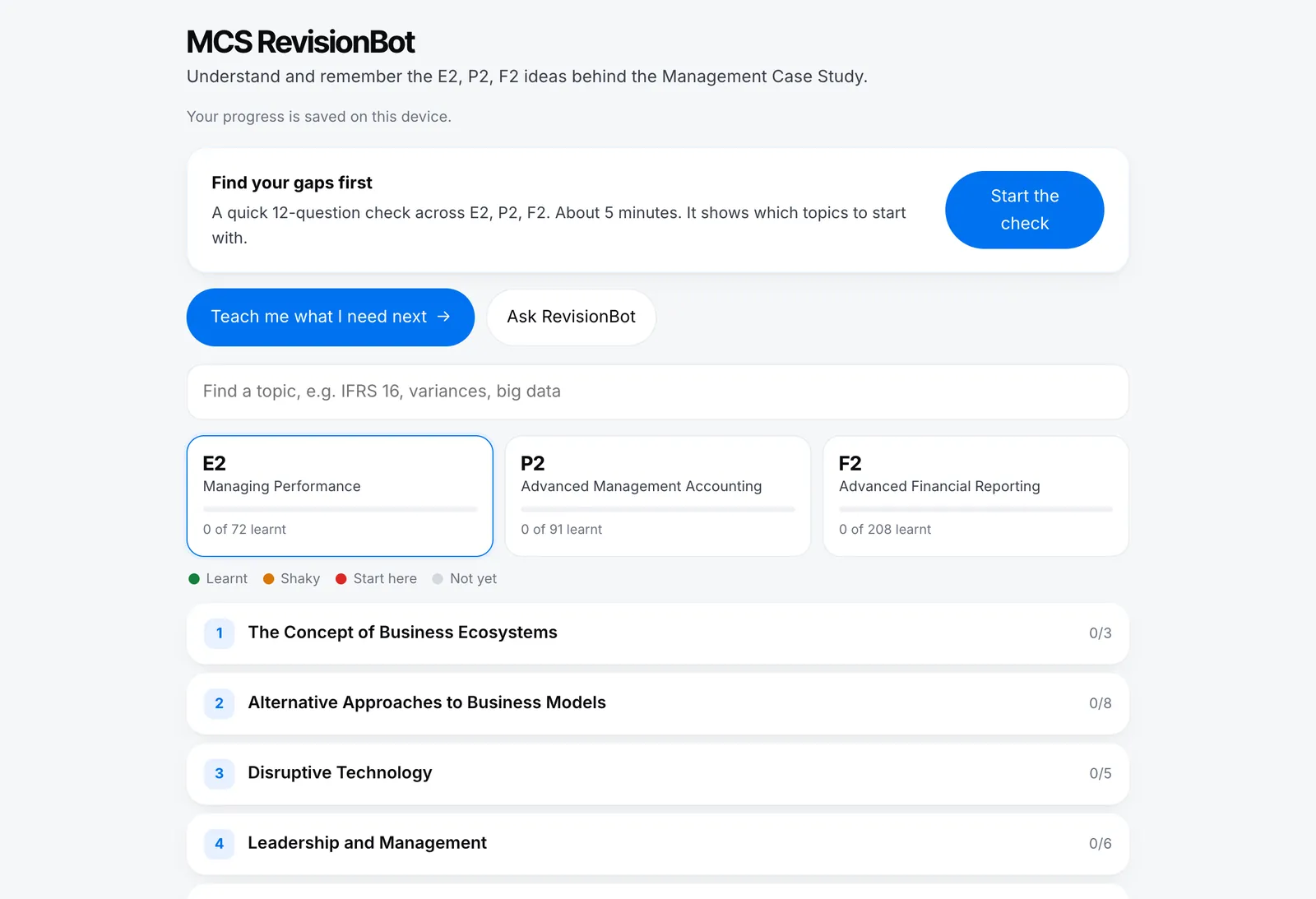Image resolution: width=1316 pixels, height=899 pixels.
Task: Select the E2 Managing Performance tab
Action: 340,496
